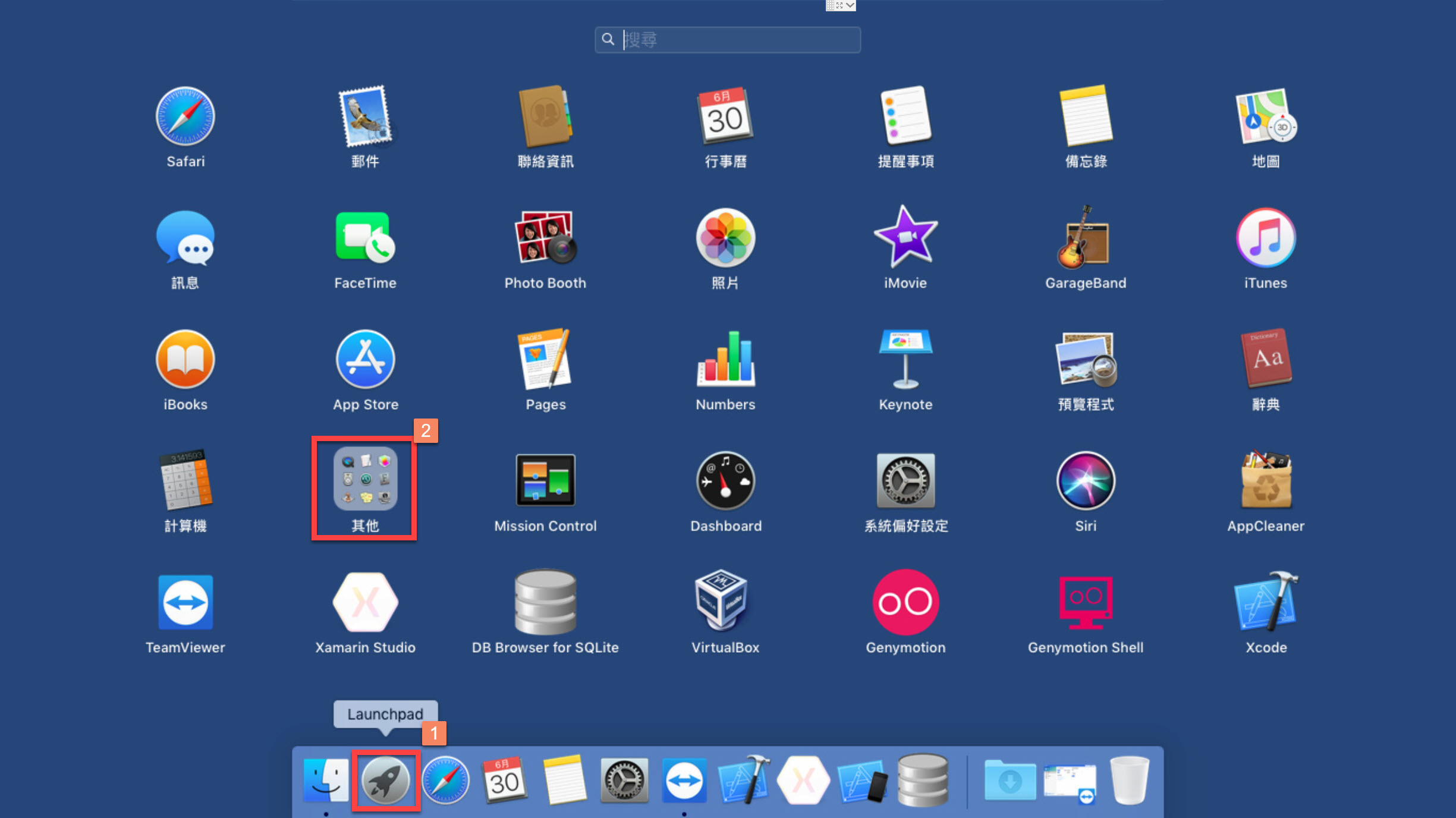
Task: Launch Genymotion
Action: point(905,602)
